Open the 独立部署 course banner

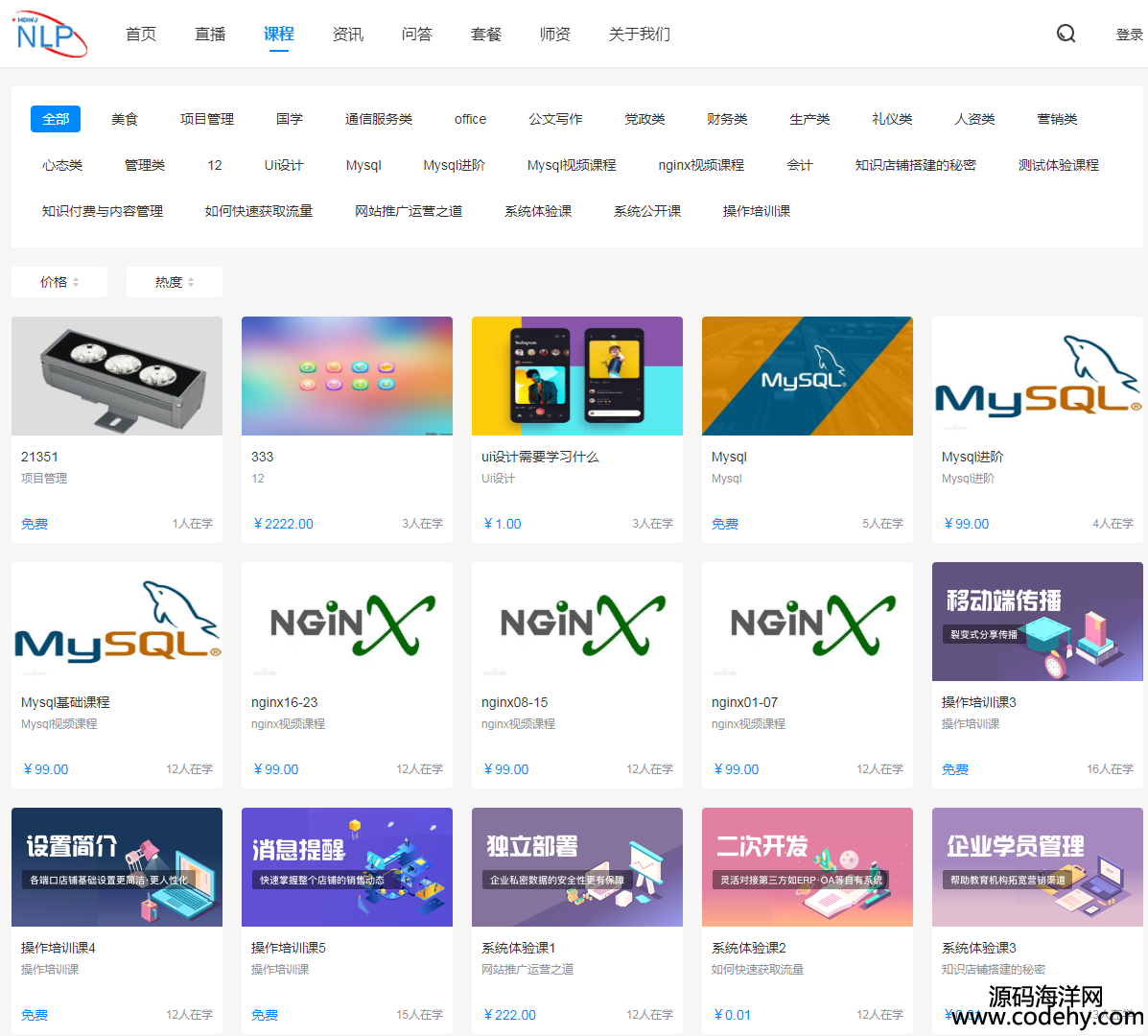[x=577, y=867]
